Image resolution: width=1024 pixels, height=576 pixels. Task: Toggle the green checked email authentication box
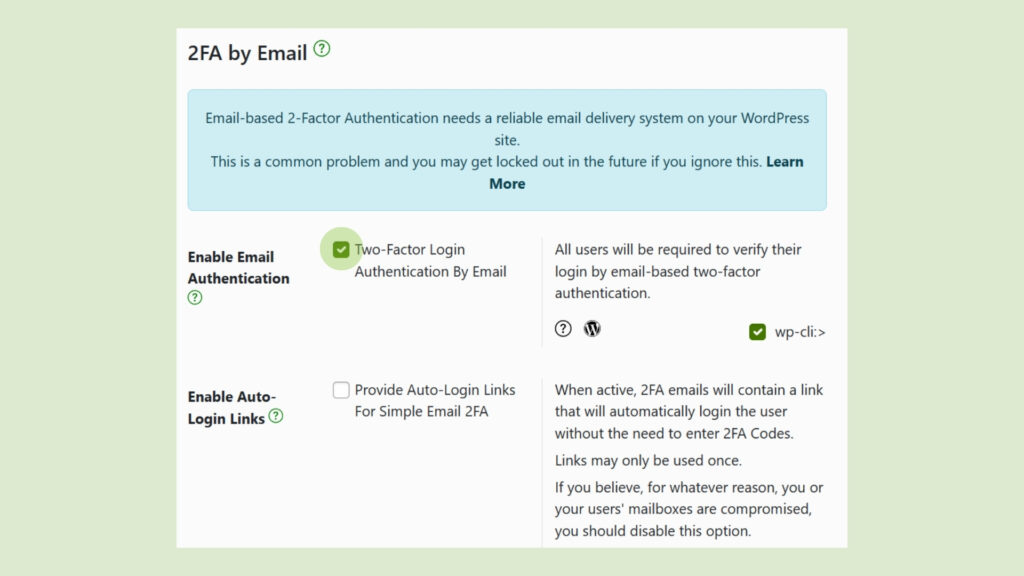click(x=341, y=248)
